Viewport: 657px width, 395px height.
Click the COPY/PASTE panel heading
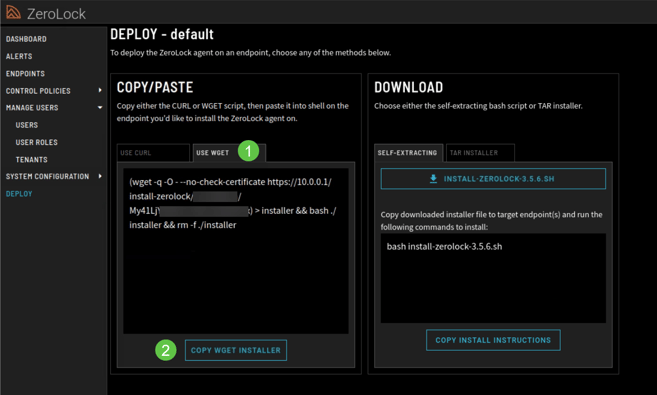155,87
